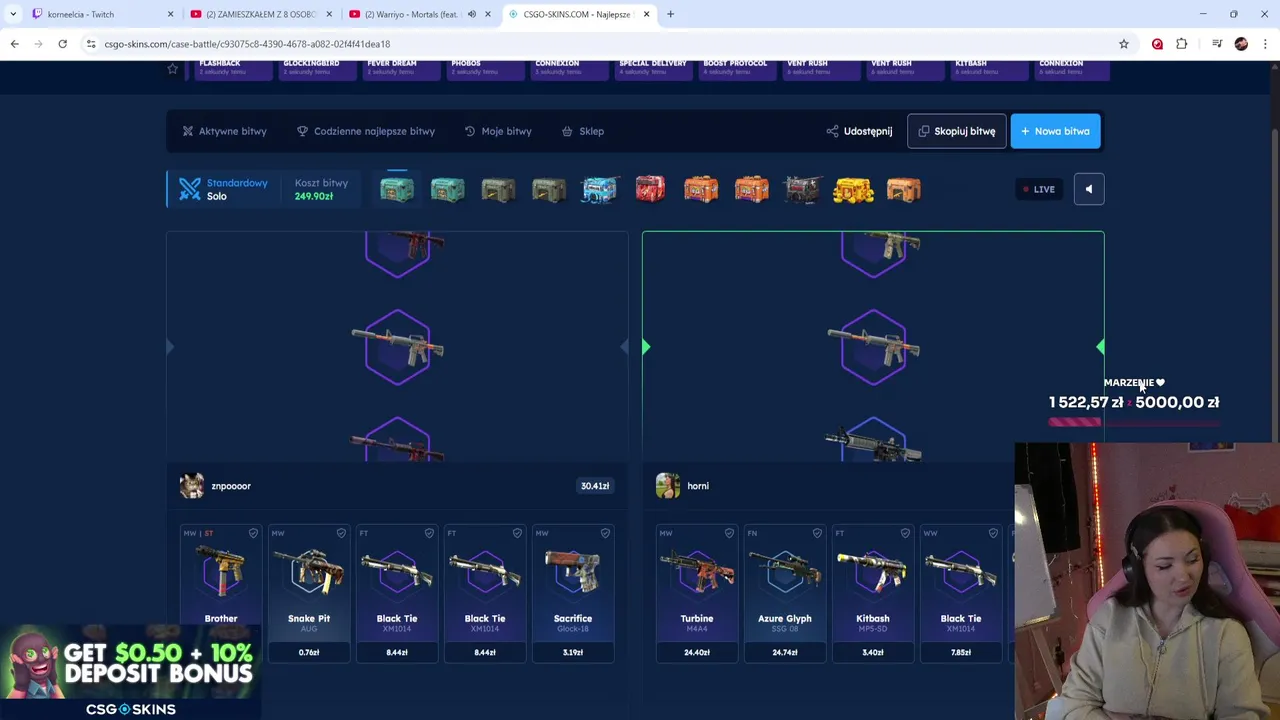
Task: Click verify shield on Turbine card
Action: (x=729, y=533)
